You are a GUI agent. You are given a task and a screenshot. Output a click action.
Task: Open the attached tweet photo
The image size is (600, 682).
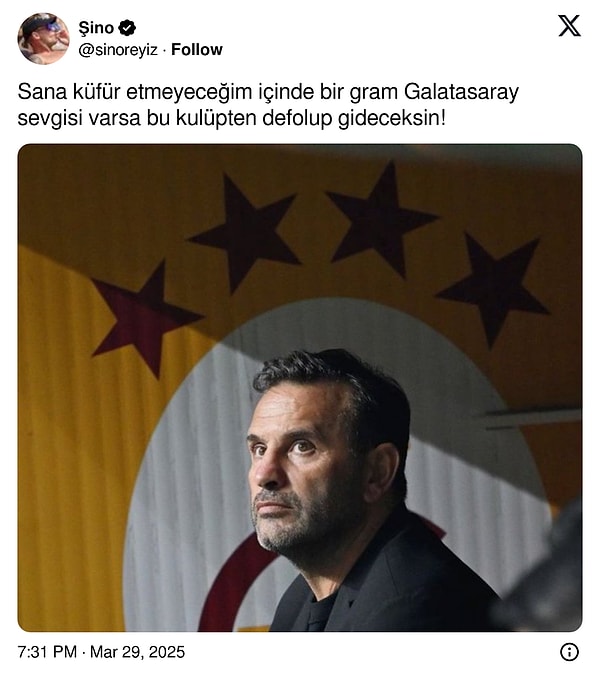[x=300, y=388]
